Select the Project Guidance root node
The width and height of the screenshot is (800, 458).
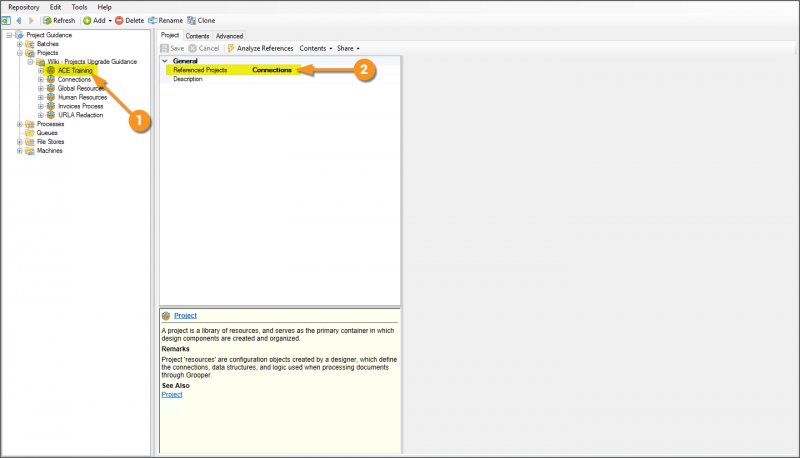coord(49,35)
